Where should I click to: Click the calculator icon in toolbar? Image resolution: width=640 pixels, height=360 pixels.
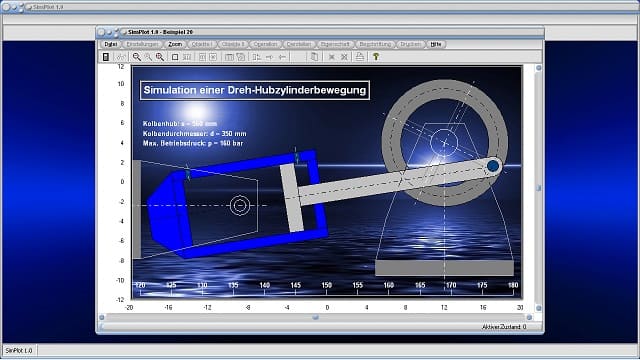click(106, 57)
